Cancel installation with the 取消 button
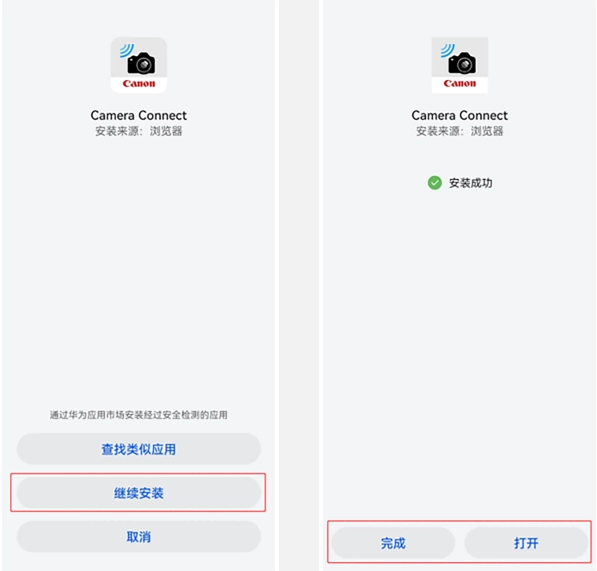Viewport: 597px width, 571px height. coord(139,537)
